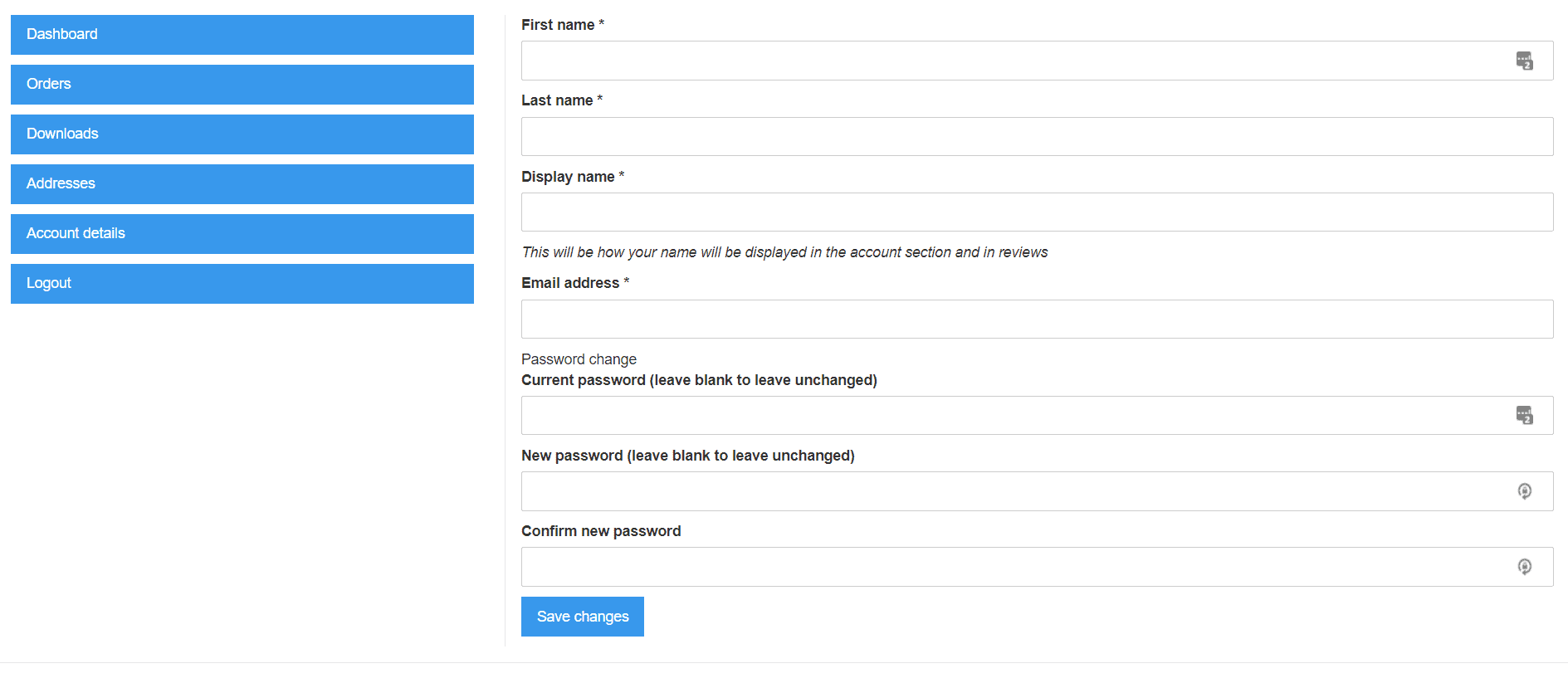Focus the Confirm new password box
1568x683 pixels.
point(1013,567)
